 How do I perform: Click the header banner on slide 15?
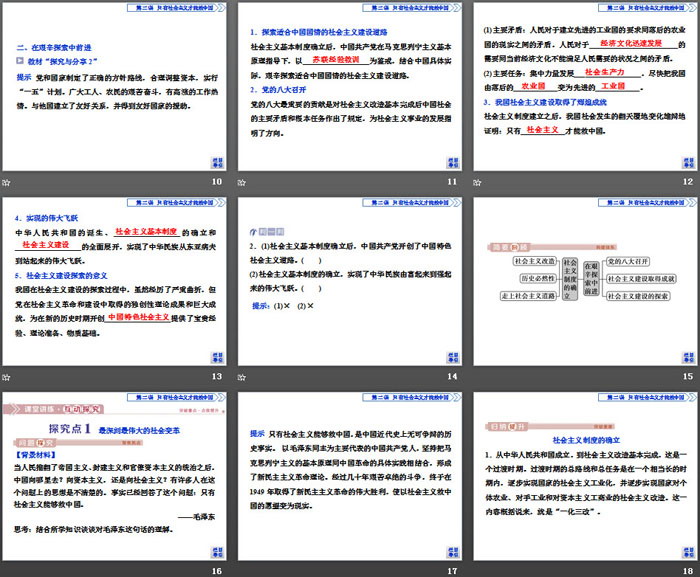pyautogui.click(x=647, y=202)
